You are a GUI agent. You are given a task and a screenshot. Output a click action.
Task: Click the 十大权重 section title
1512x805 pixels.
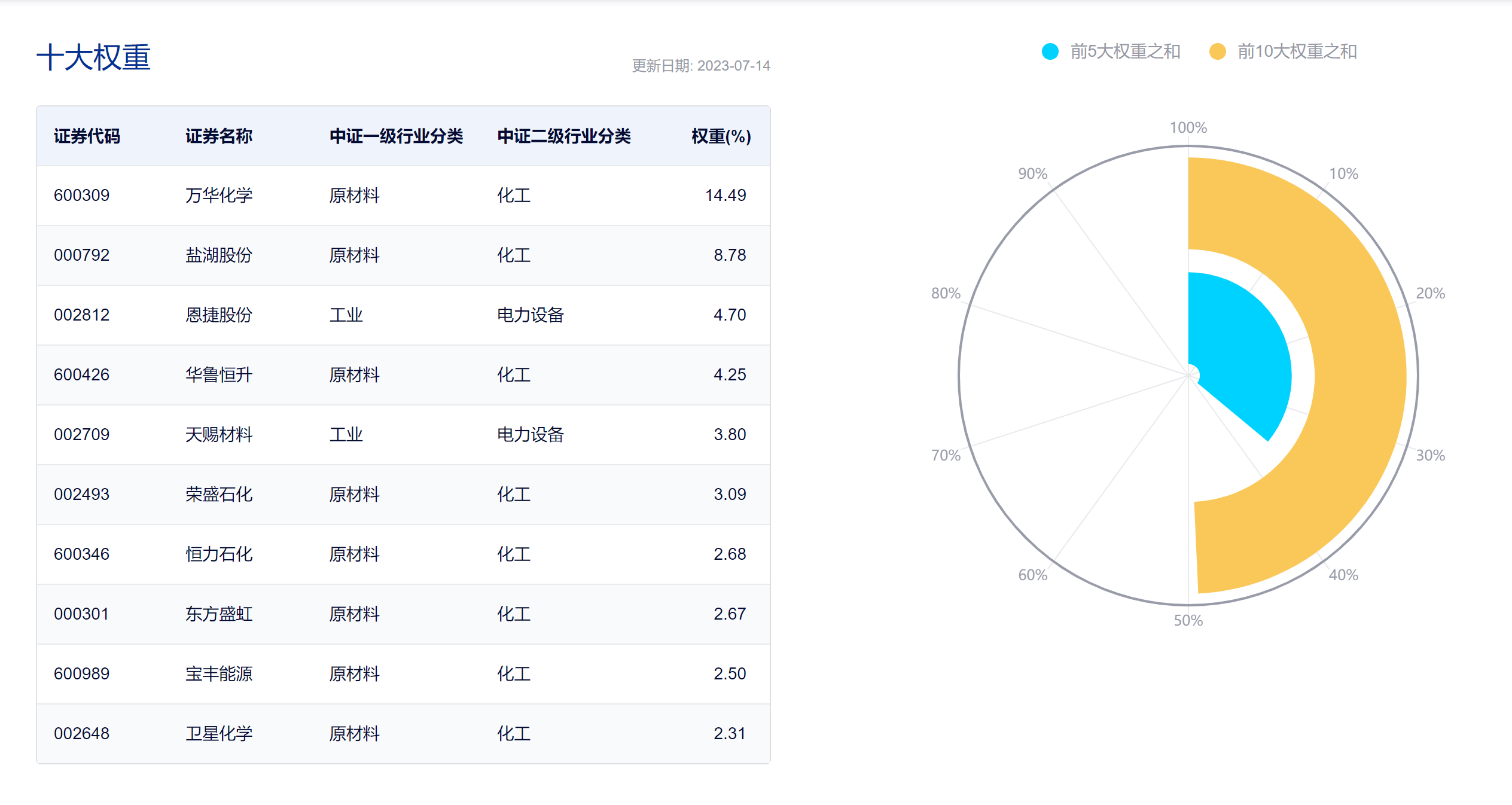coord(93,57)
